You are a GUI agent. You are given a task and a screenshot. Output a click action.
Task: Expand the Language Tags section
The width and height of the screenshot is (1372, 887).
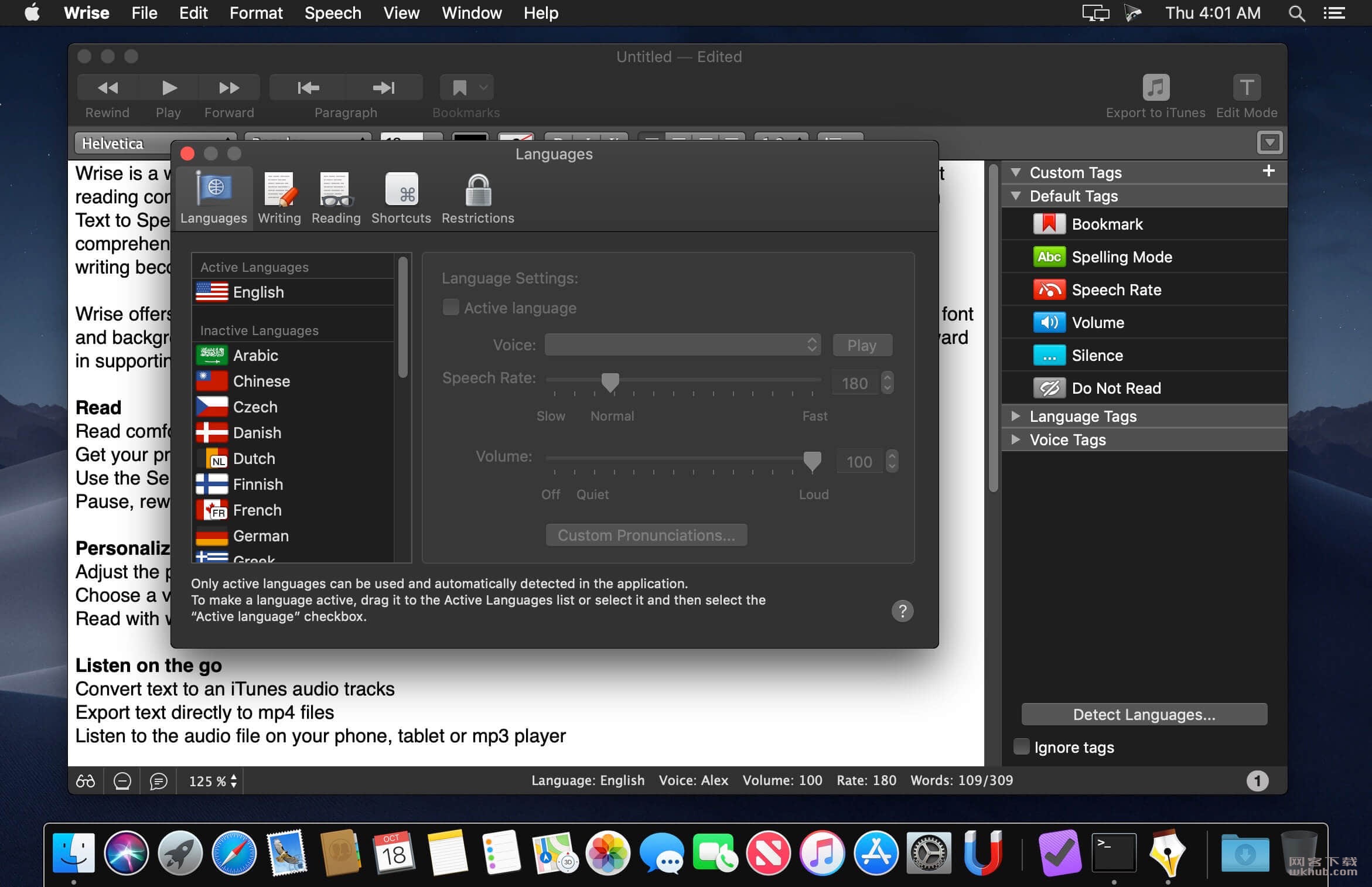tap(1016, 416)
